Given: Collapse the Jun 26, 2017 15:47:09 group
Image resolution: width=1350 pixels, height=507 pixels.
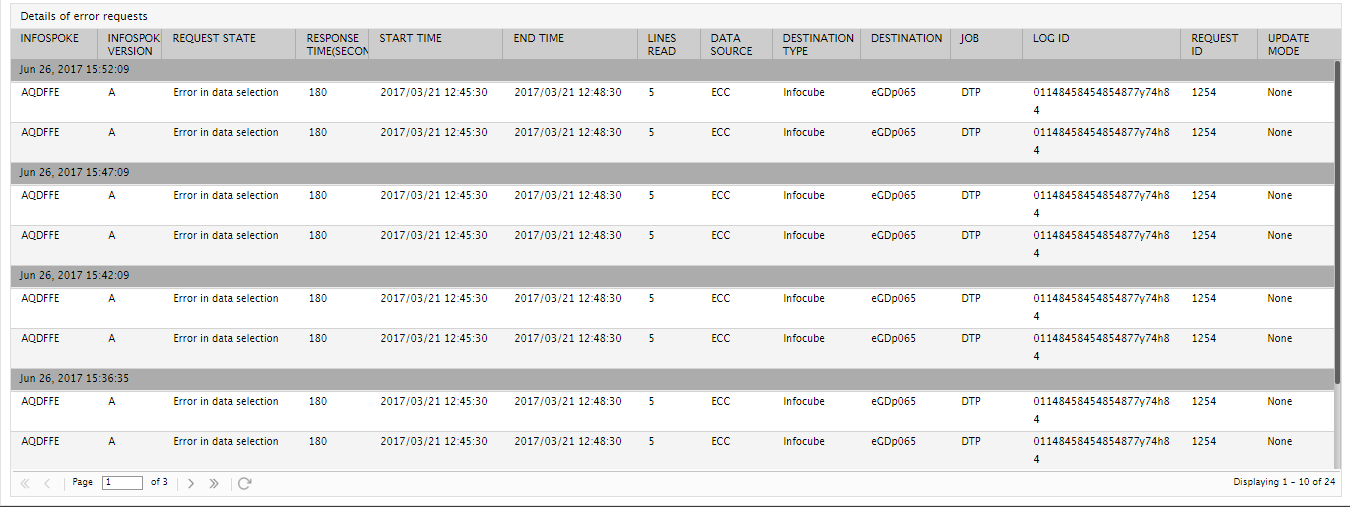Looking at the screenshot, I should pyautogui.click(x=673, y=173).
